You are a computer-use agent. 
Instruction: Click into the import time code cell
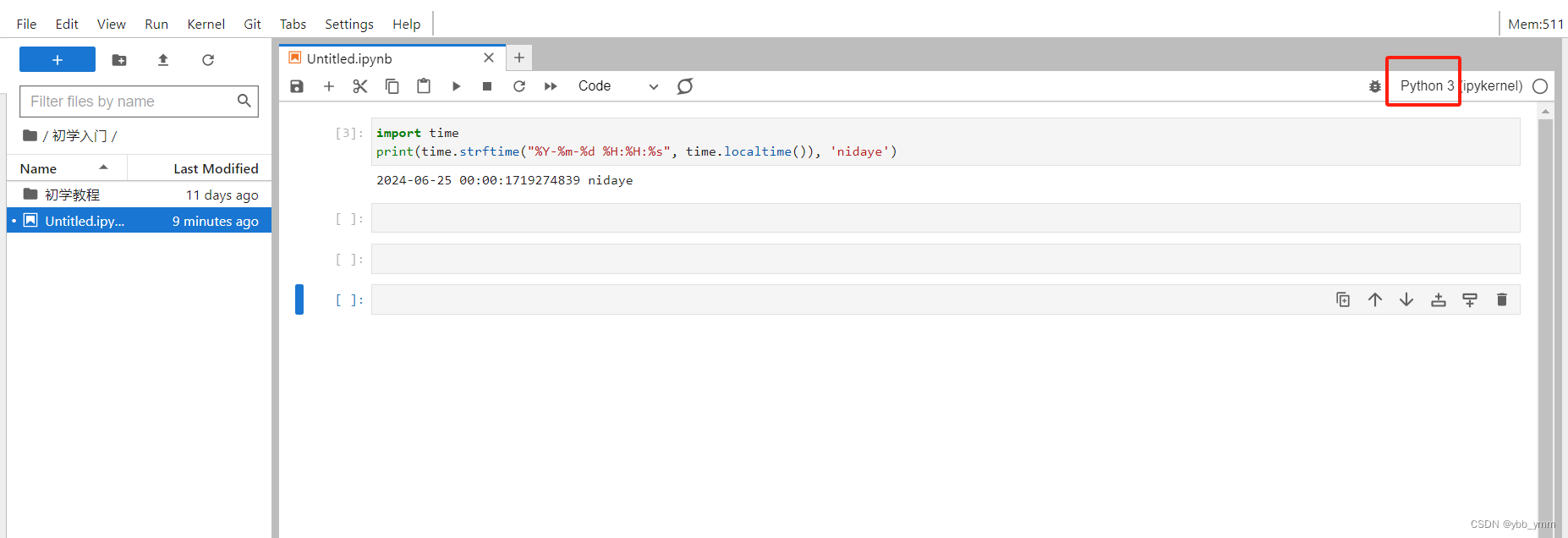pyautogui.click(x=946, y=142)
